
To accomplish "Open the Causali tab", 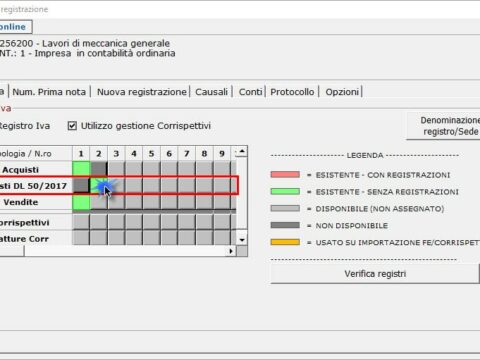I will point(211,92).
